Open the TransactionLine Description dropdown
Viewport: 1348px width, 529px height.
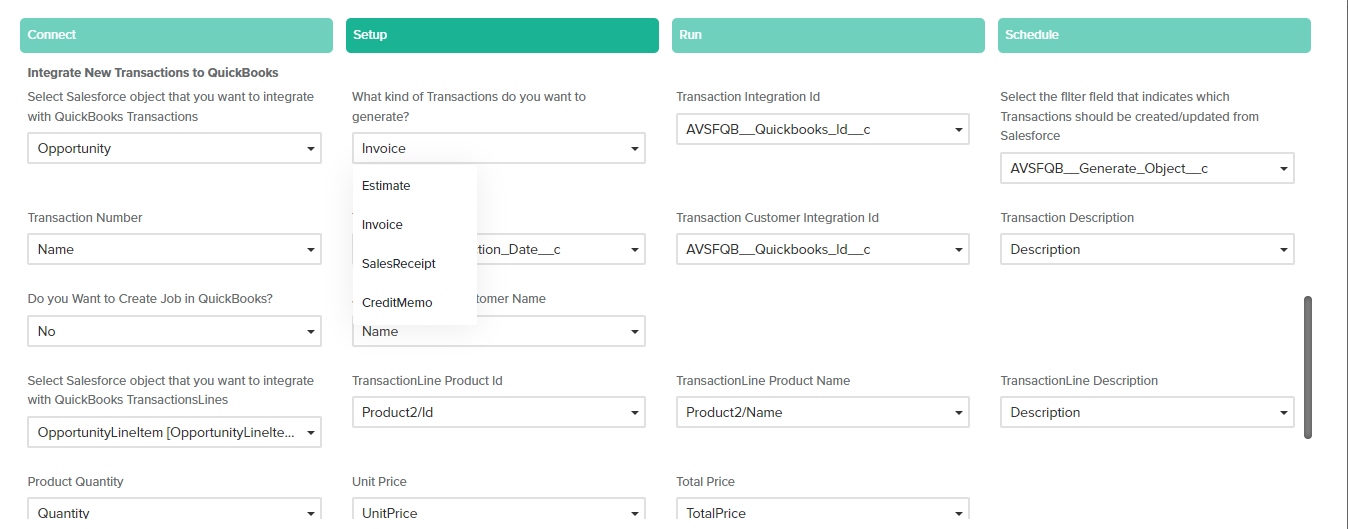pyautogui.click(x=1147, y=413)
